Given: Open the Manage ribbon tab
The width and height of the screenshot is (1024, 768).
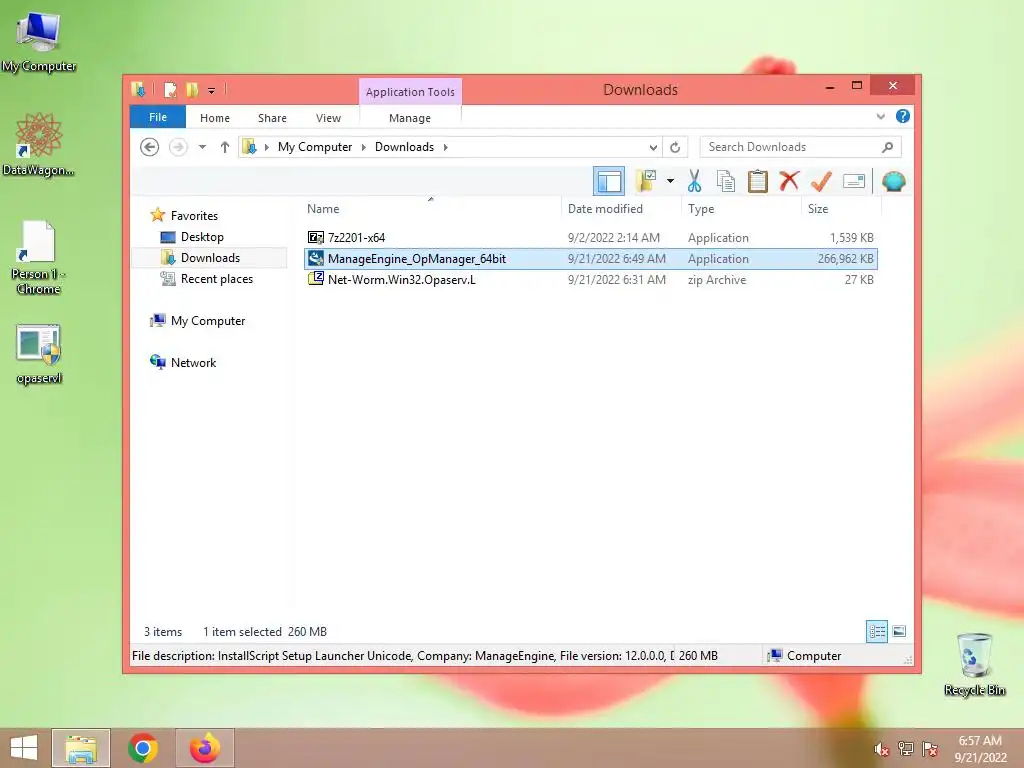Looking at the screenshot, I should 410,118.
